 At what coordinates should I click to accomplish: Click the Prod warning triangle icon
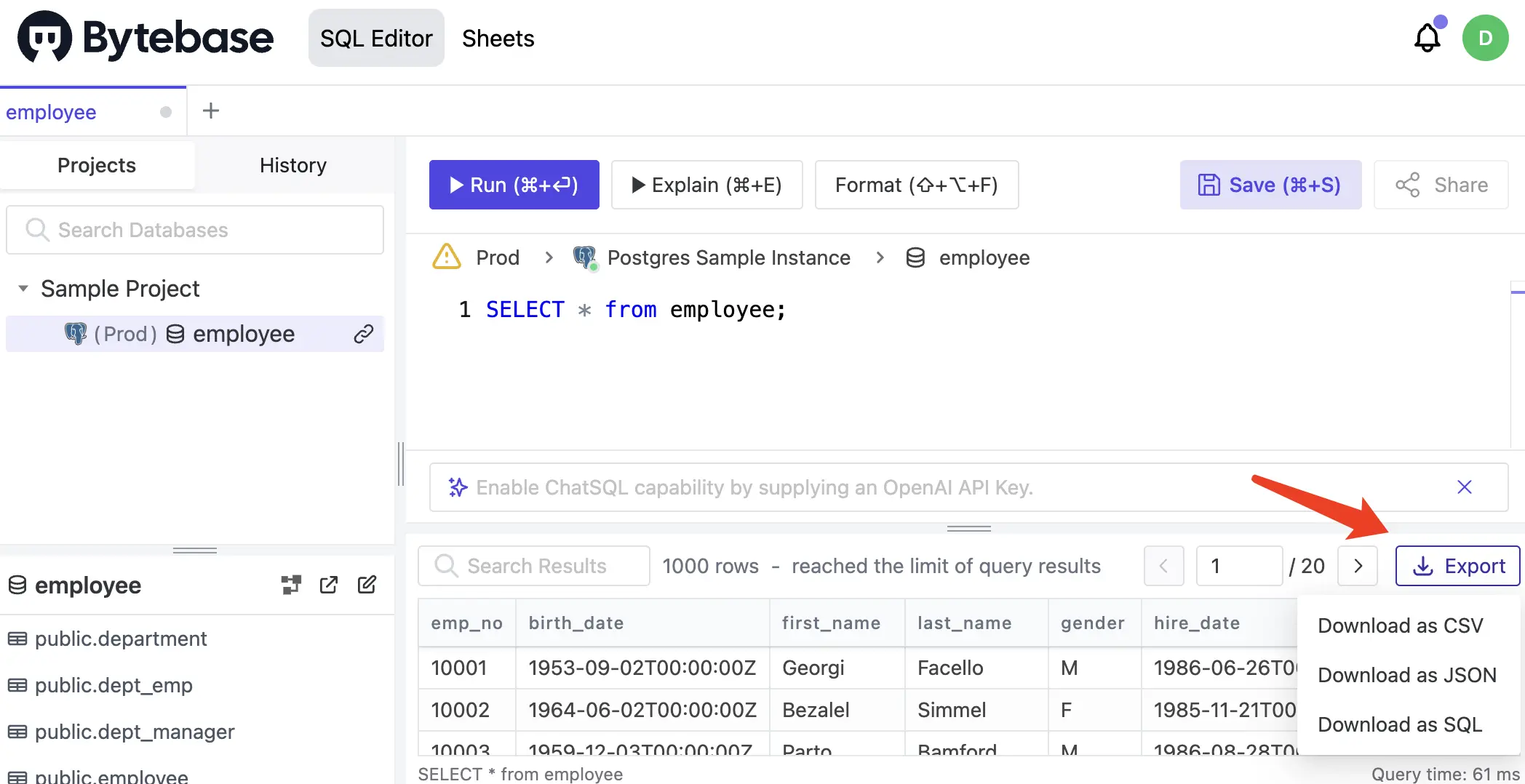click(x=447, y=257)
